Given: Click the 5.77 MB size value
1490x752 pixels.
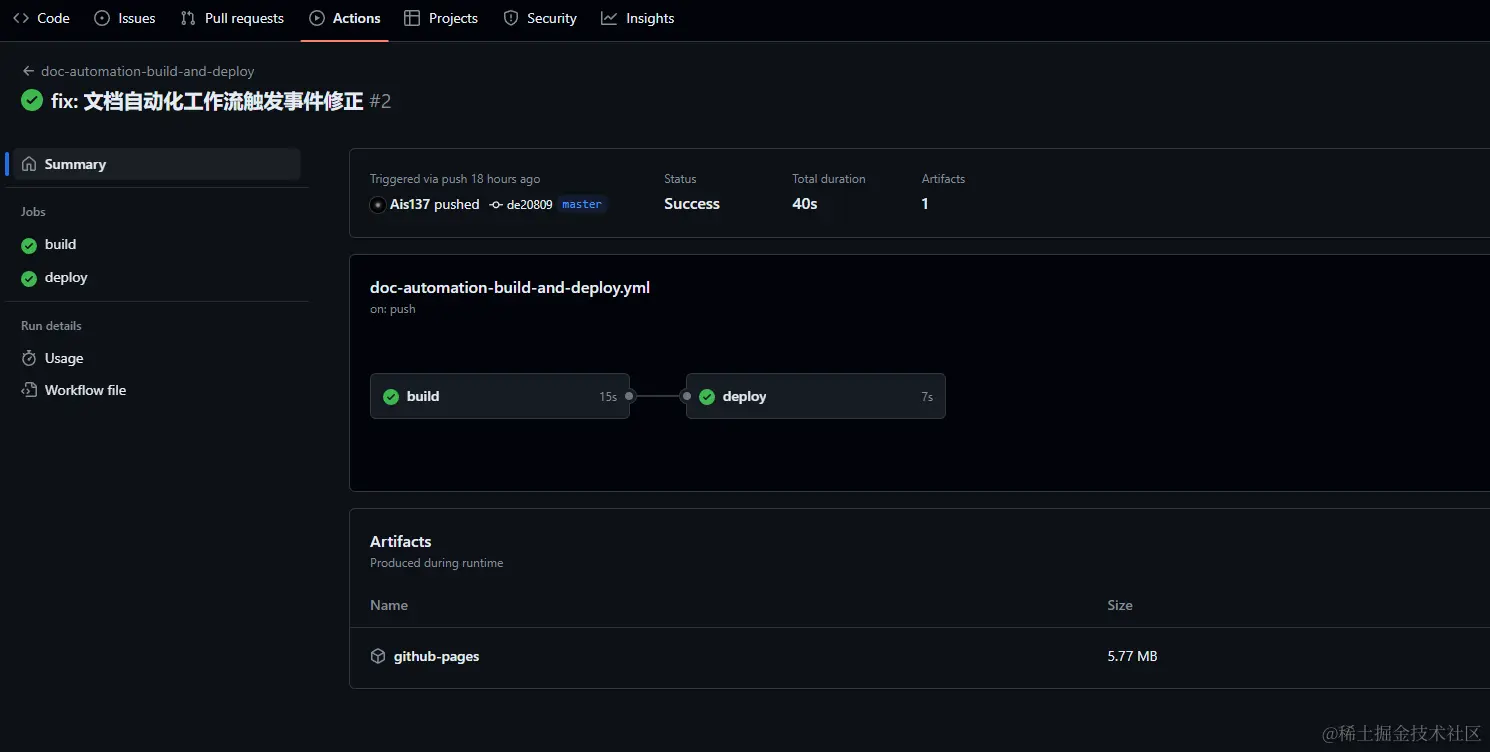Looking at the screenshot, I should [1132, 656].
